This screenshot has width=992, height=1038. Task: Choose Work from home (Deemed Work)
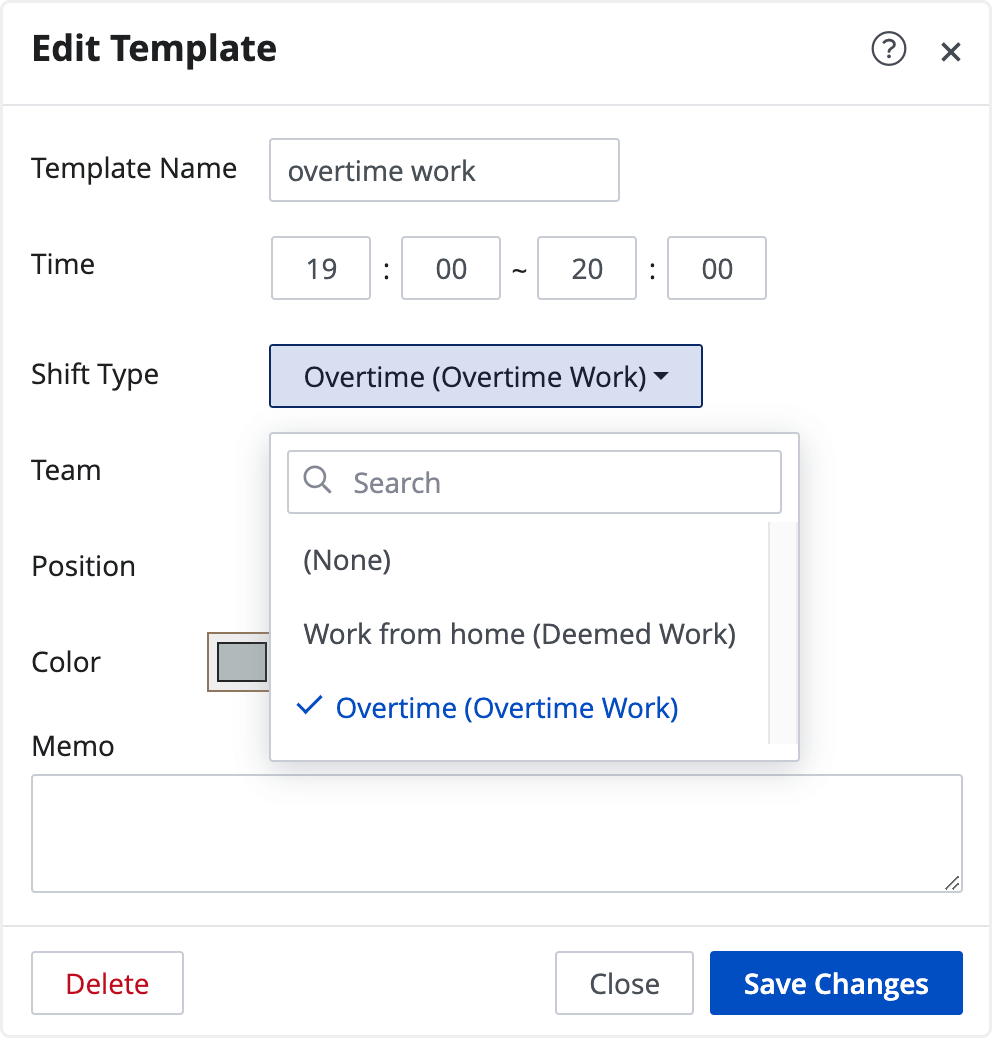pos(519,634)
